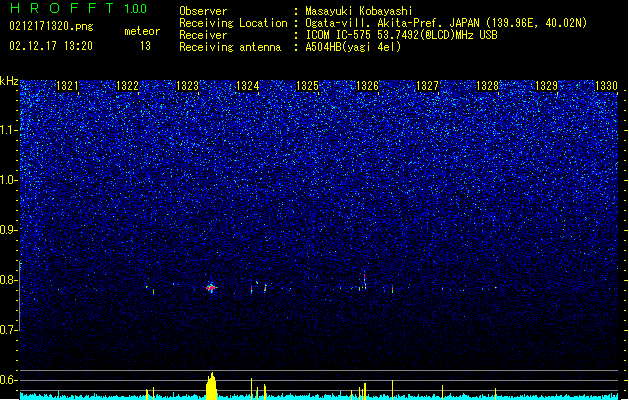This screenshot has width=629, height=400.
Task: Select the filename 0212171320.png
Action: (51, 27)
